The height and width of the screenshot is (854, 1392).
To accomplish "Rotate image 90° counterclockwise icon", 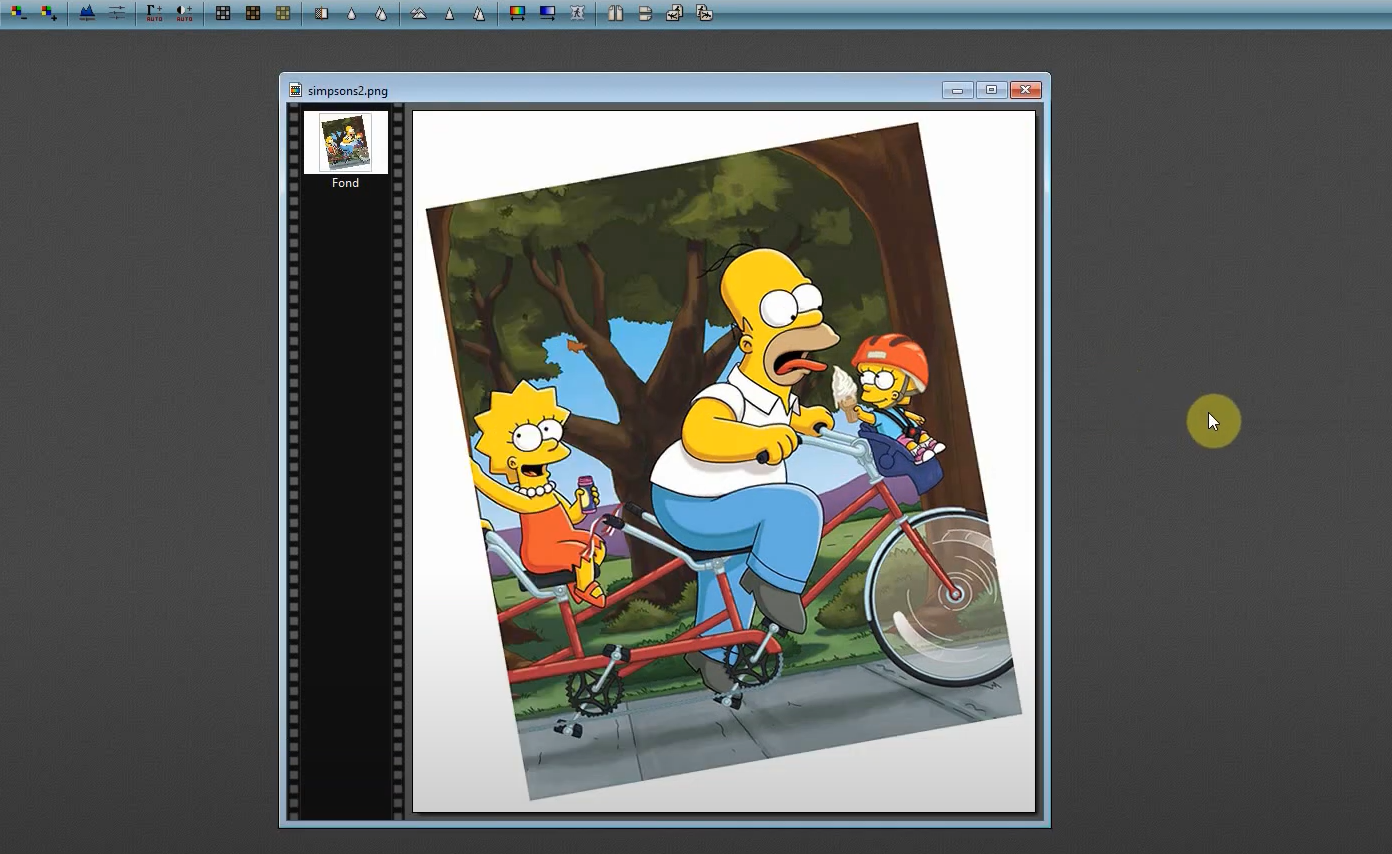I will (x=674, y=14).
